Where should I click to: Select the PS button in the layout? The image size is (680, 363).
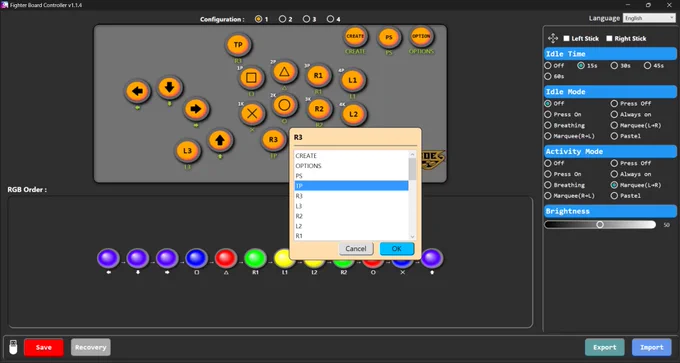point(389,38)
